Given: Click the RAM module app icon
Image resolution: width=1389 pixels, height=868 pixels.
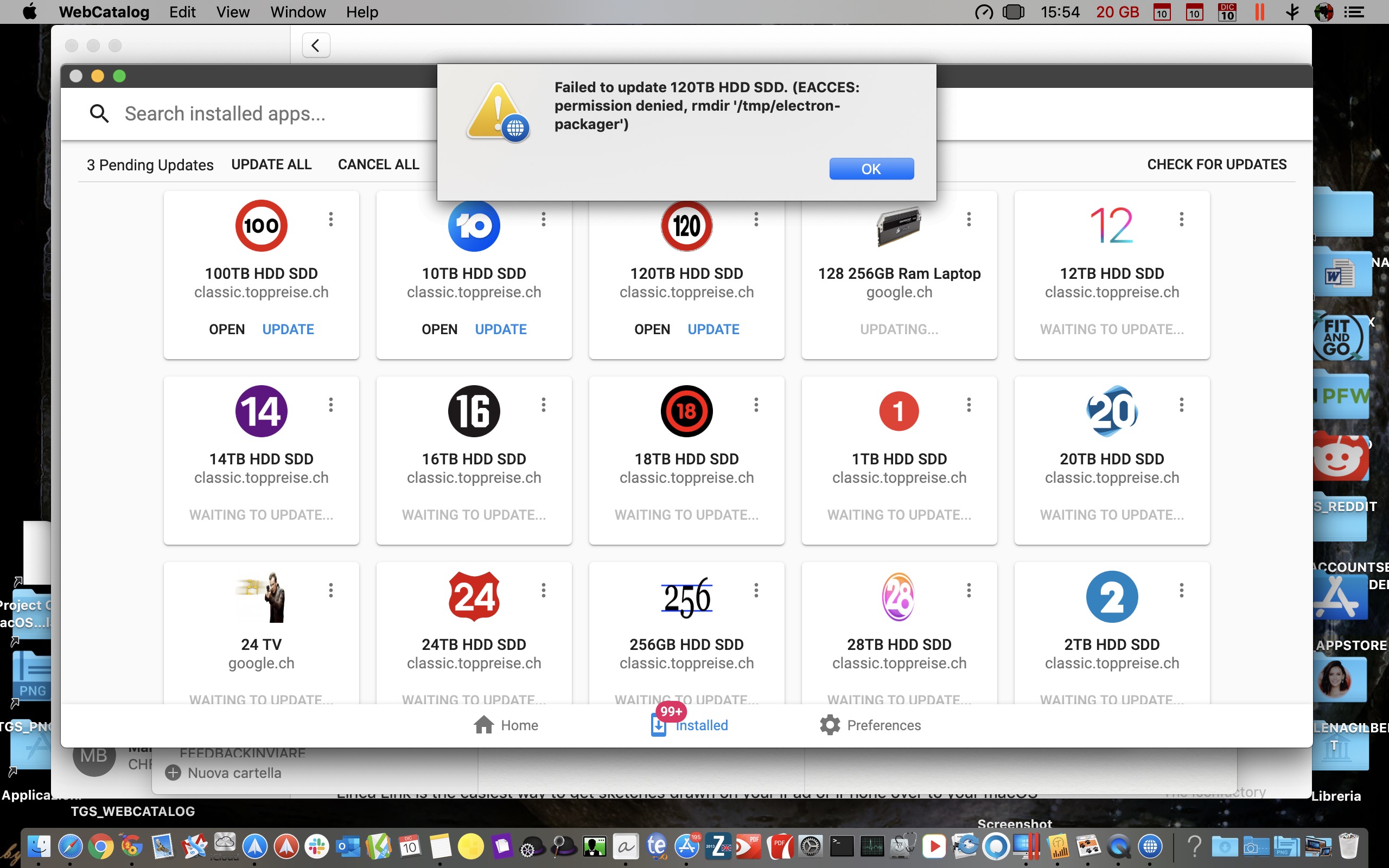Looking at the screenshot, I should (x=899, y=226).
